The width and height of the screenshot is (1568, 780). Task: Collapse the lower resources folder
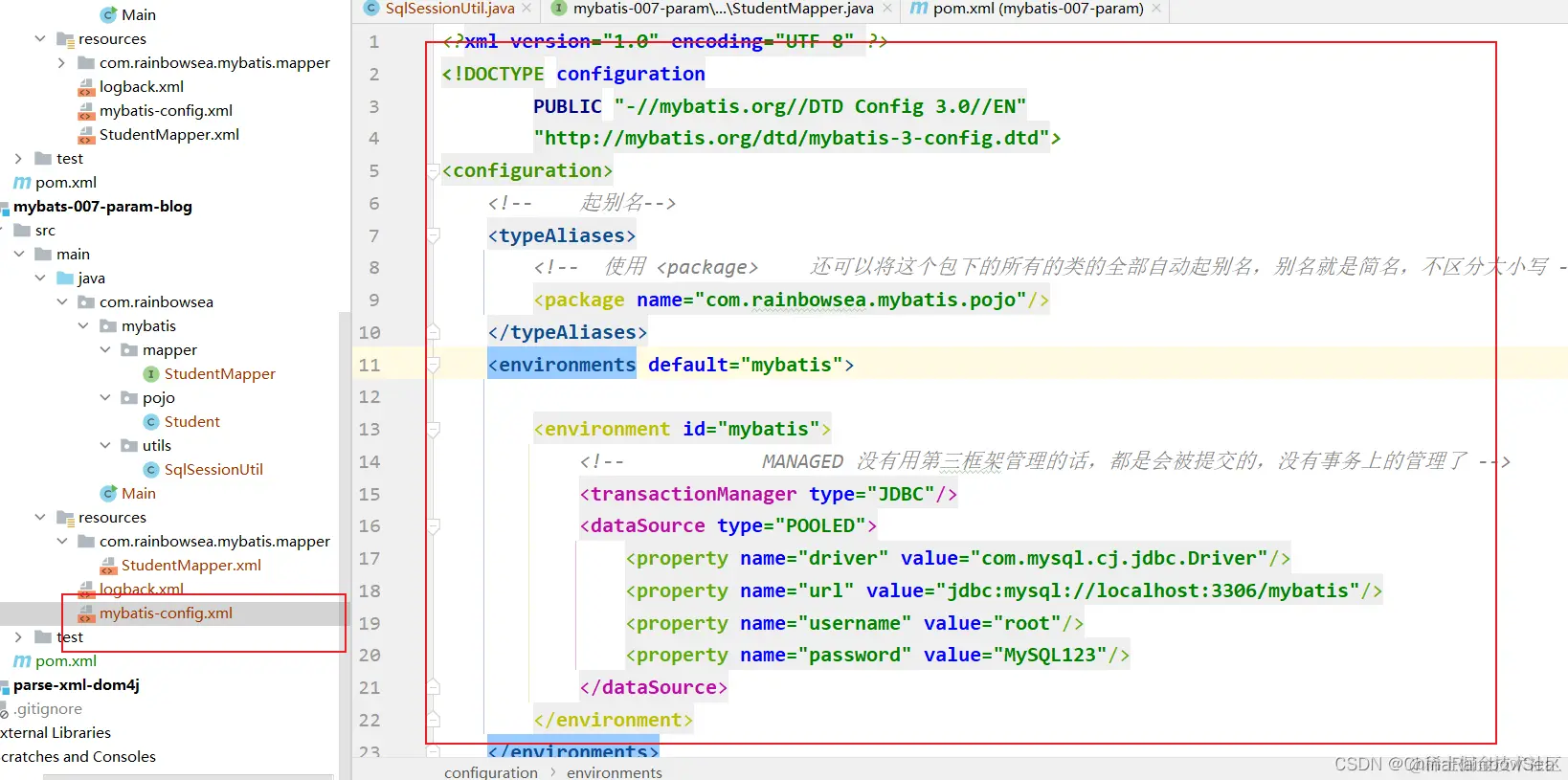click(39, 517)
